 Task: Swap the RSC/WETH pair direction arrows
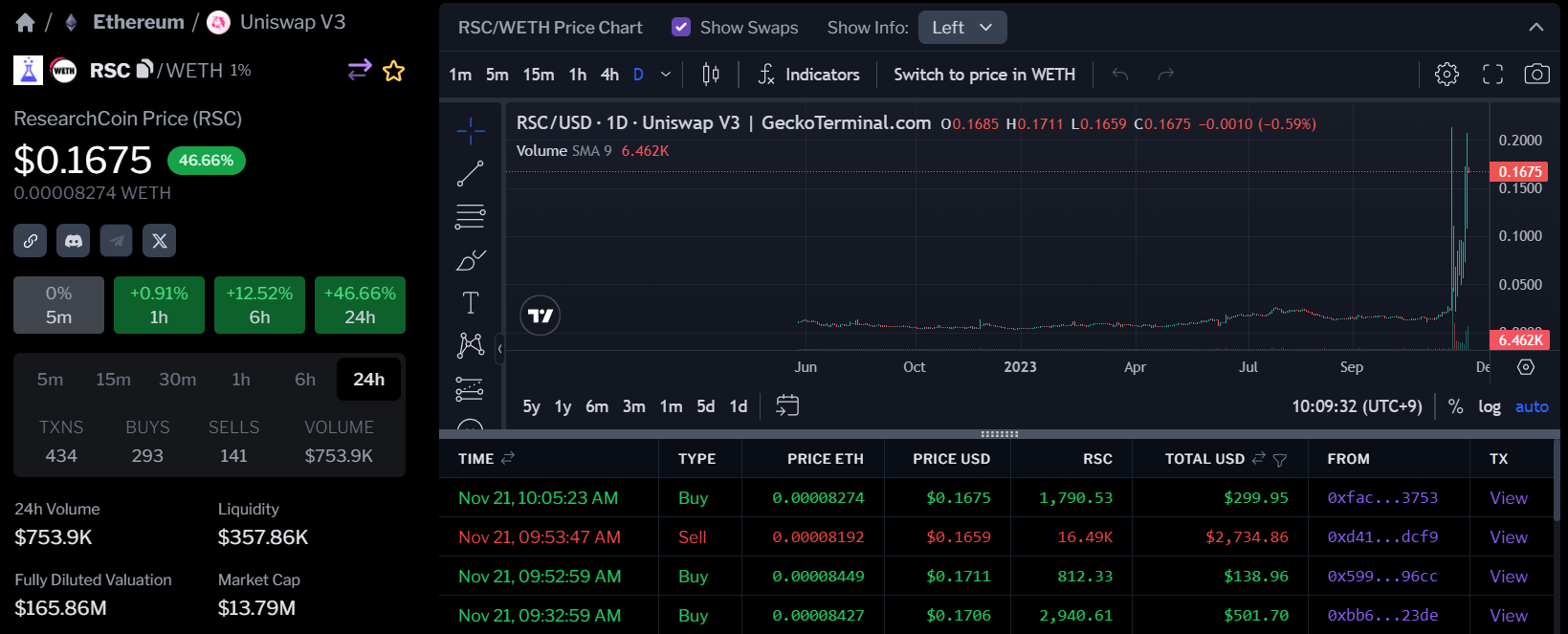click(x=360, y=70)
